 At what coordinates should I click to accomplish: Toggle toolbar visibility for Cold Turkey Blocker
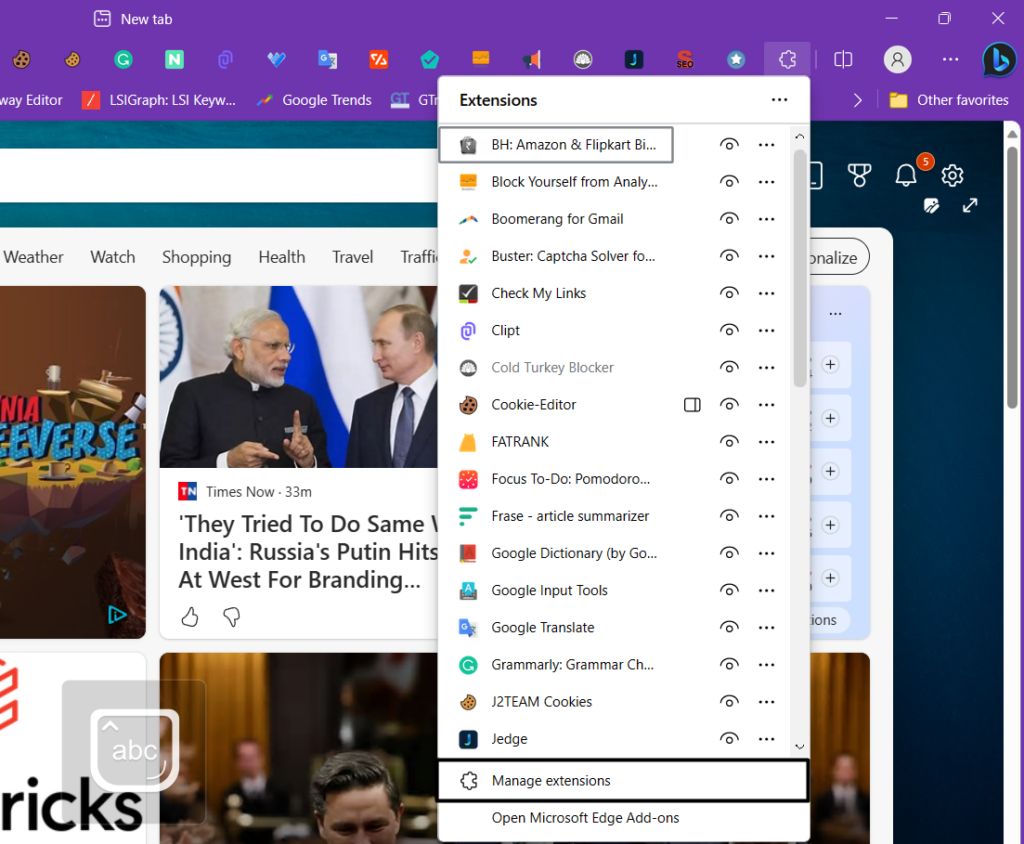(x=729, y=368)
